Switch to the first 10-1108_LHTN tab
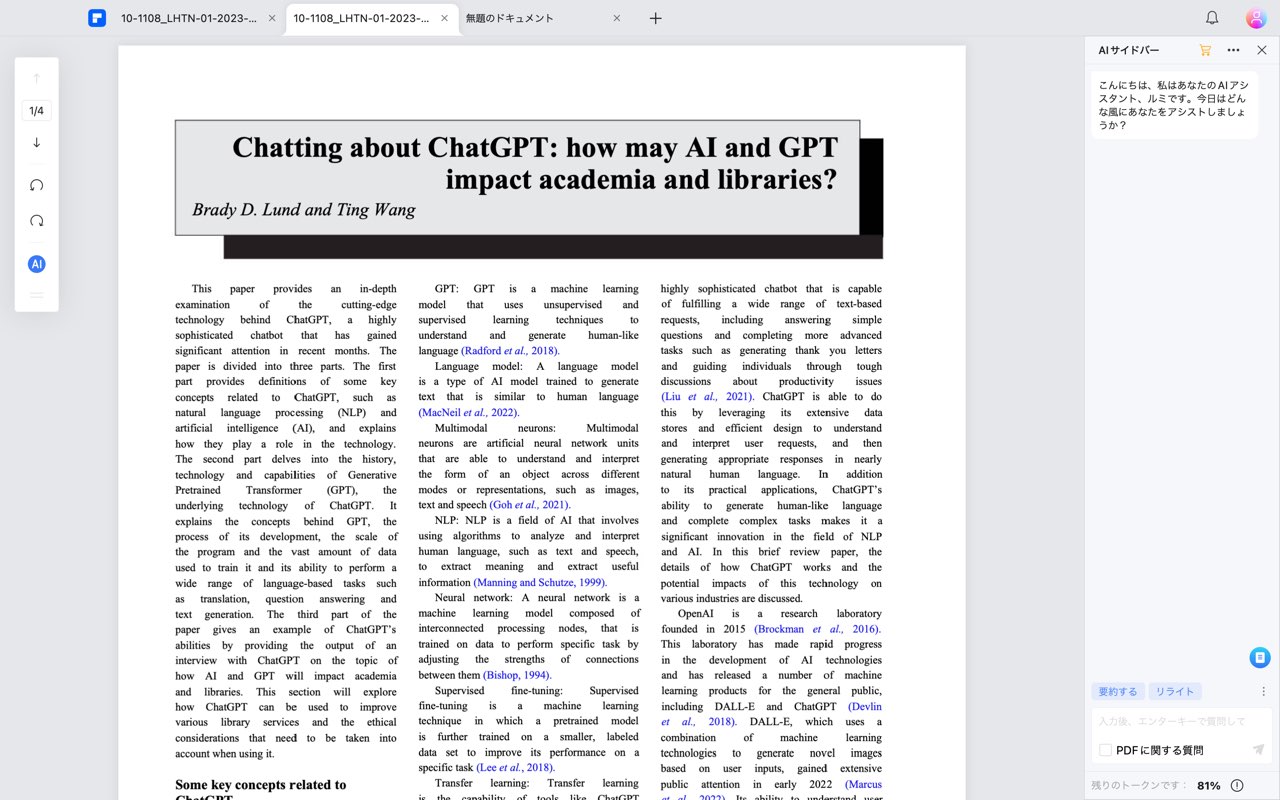Image resolution: width=1280 pixels, height=800 pixels. pyautogui.click(x=188, y=18)
